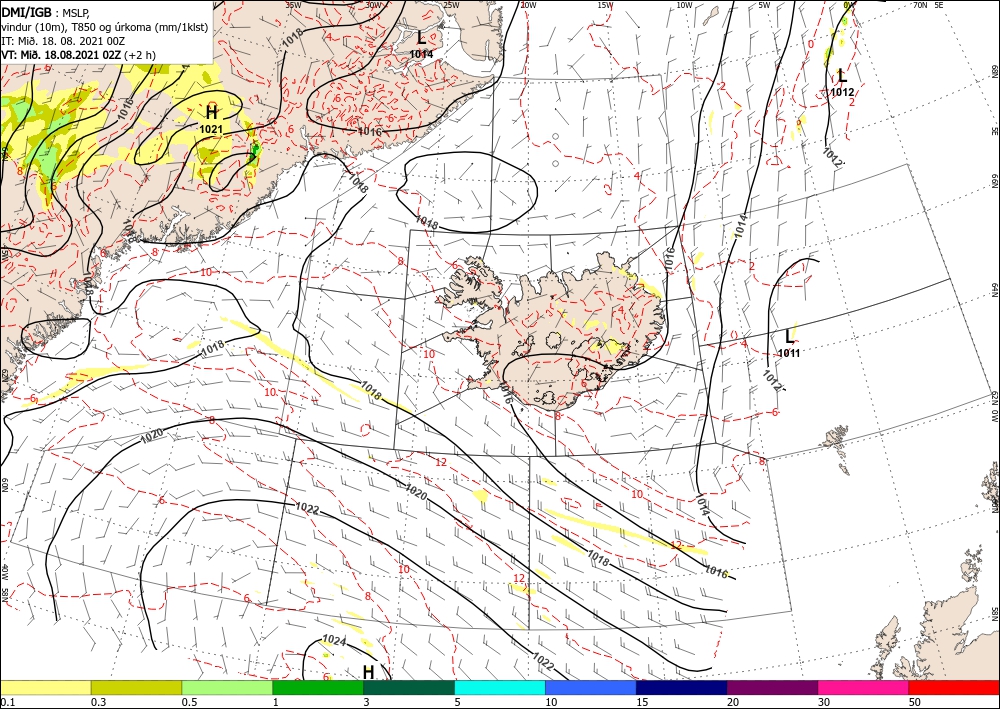Viewport: 1000px width, 709px height.
Task: Select the pink 30–50 mm legend swatch
Action: coord(864,687)
